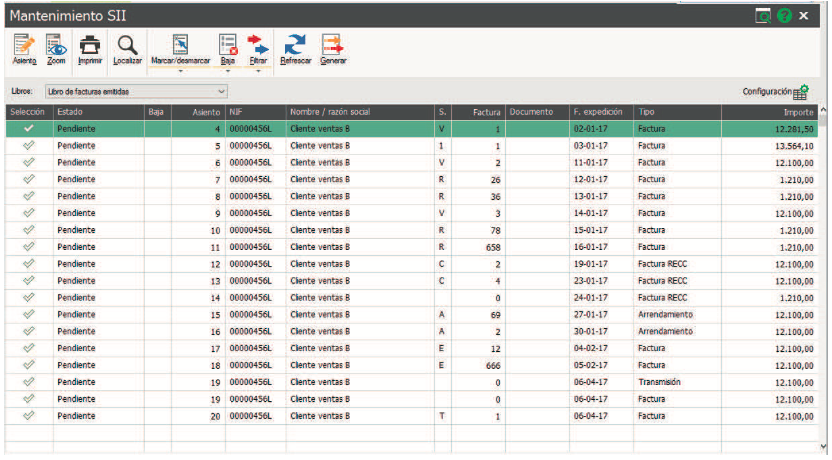Open the Filtrar tool
The width and height of the screenshot is (832, 460).
tap(258, 50)
